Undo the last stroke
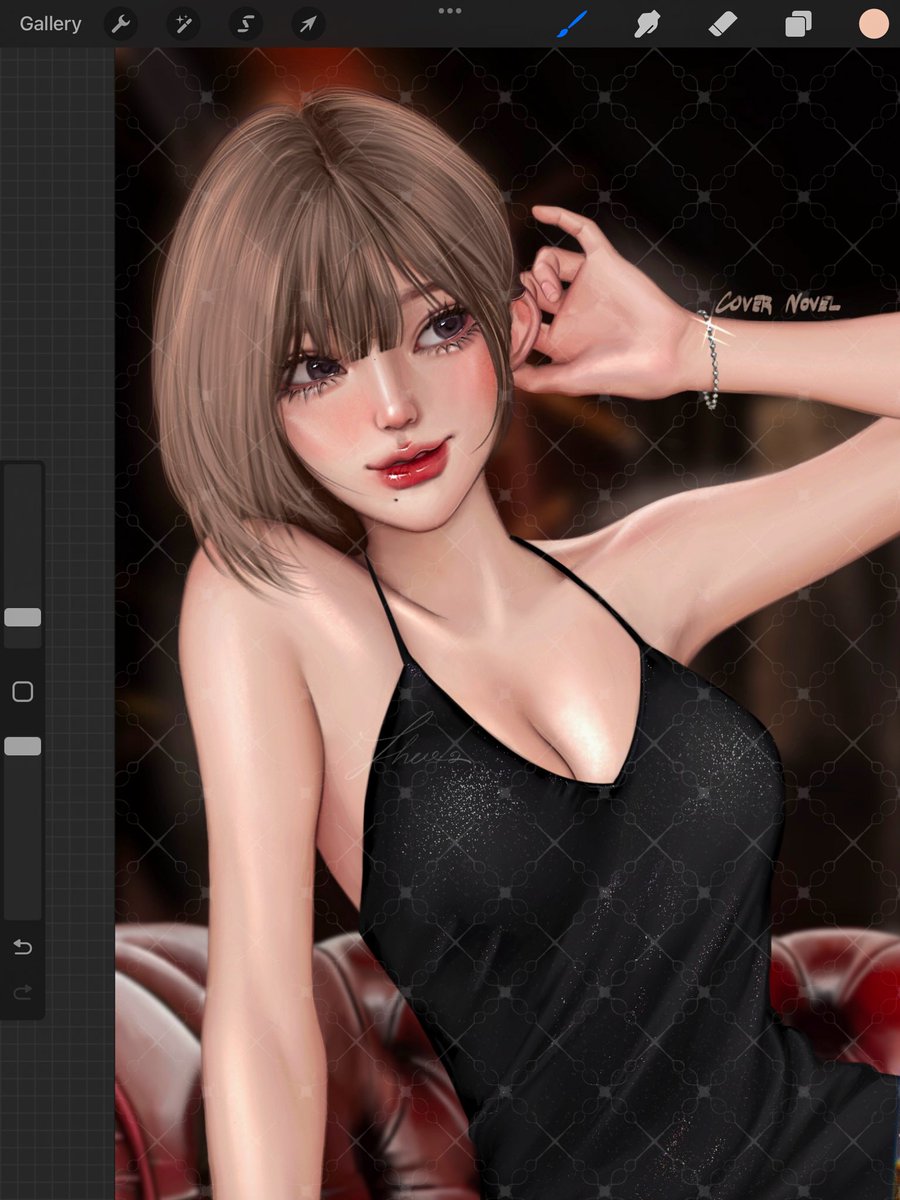900x1200 pixels. pyautogui.click(x=22, y=947)
